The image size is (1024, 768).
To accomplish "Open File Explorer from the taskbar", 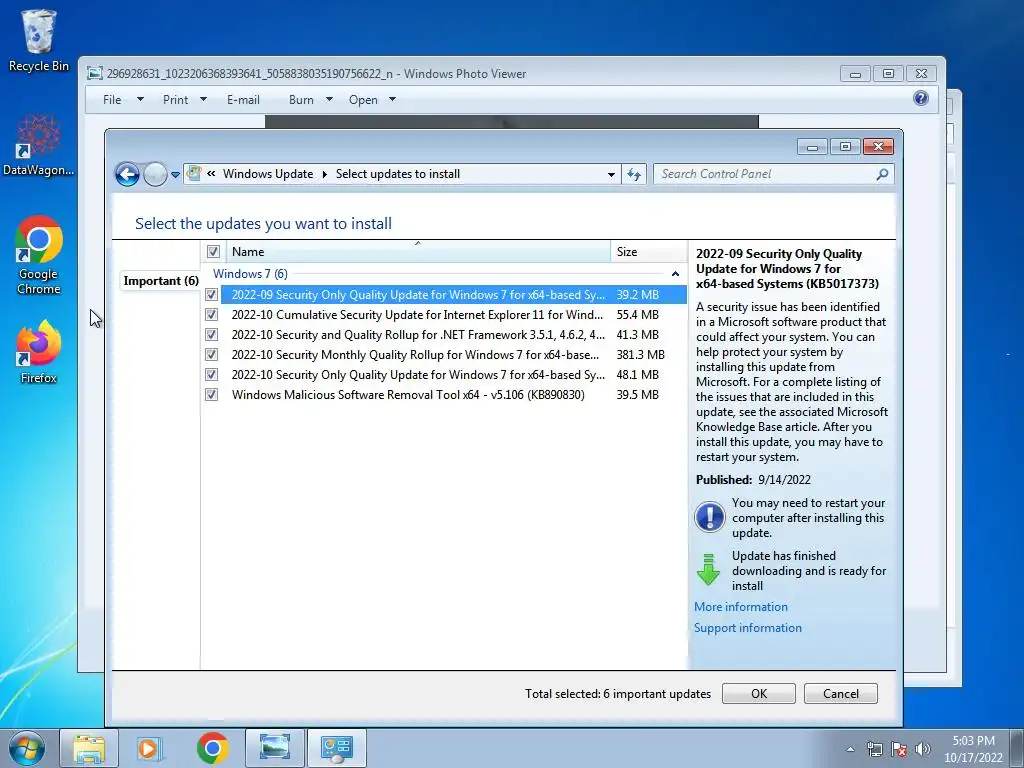I will pyautogui.click(x=89, y=748).
